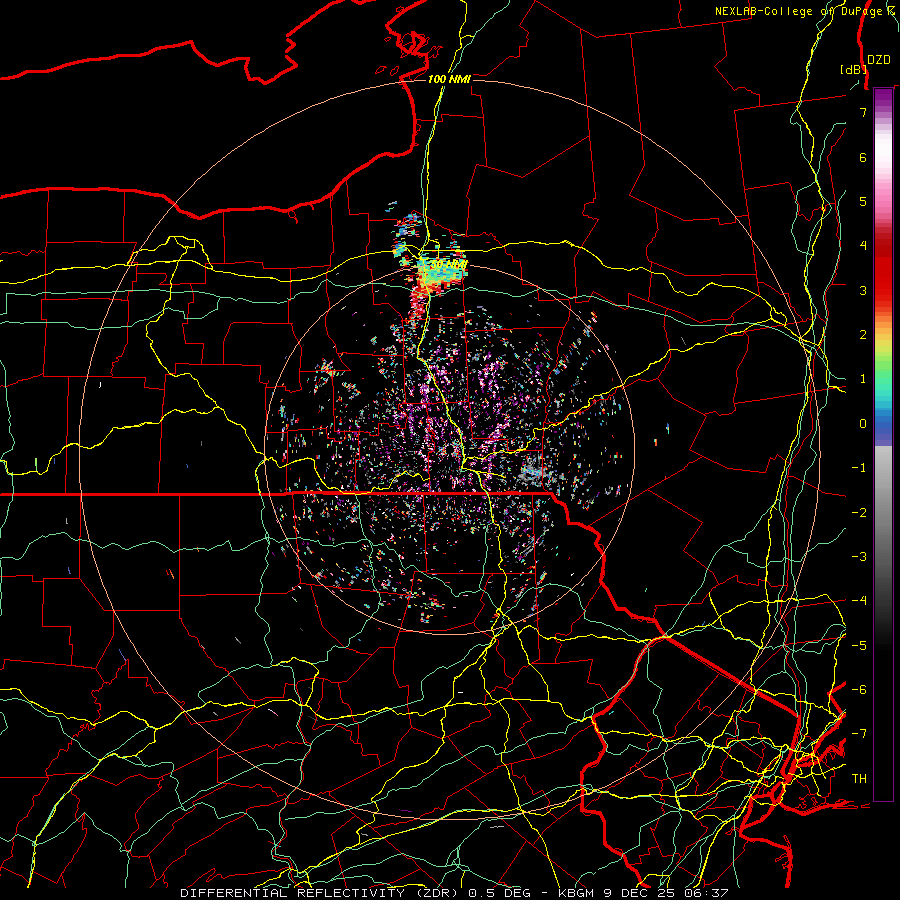The image size is (900, 900).
Task: Click the -1 dB scale label
Action: click(859, 468)
